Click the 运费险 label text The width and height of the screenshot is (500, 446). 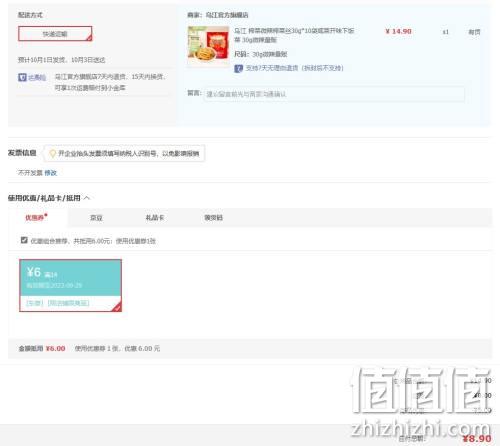pos(37,78)
